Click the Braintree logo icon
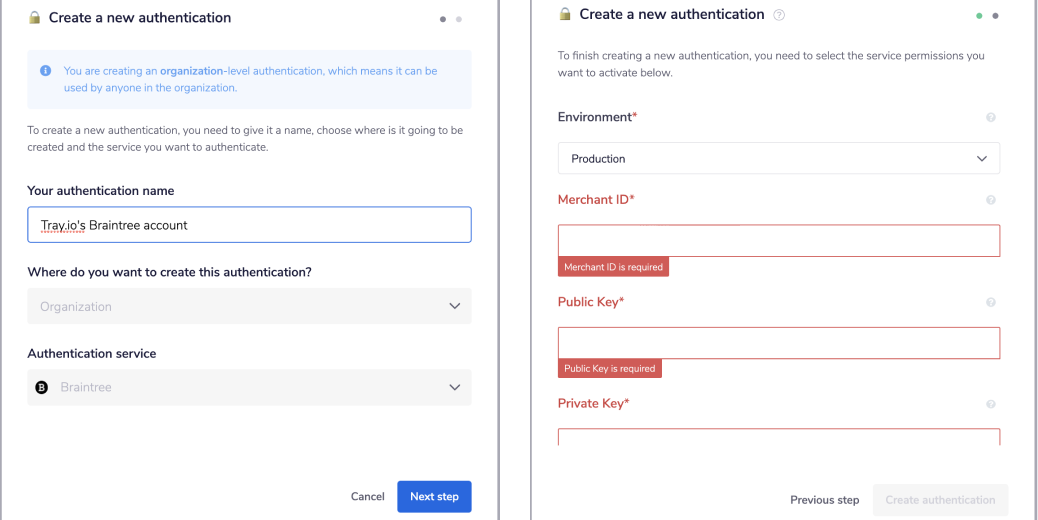This screenshot has width=1038, height=520. (x=42, y=387)
